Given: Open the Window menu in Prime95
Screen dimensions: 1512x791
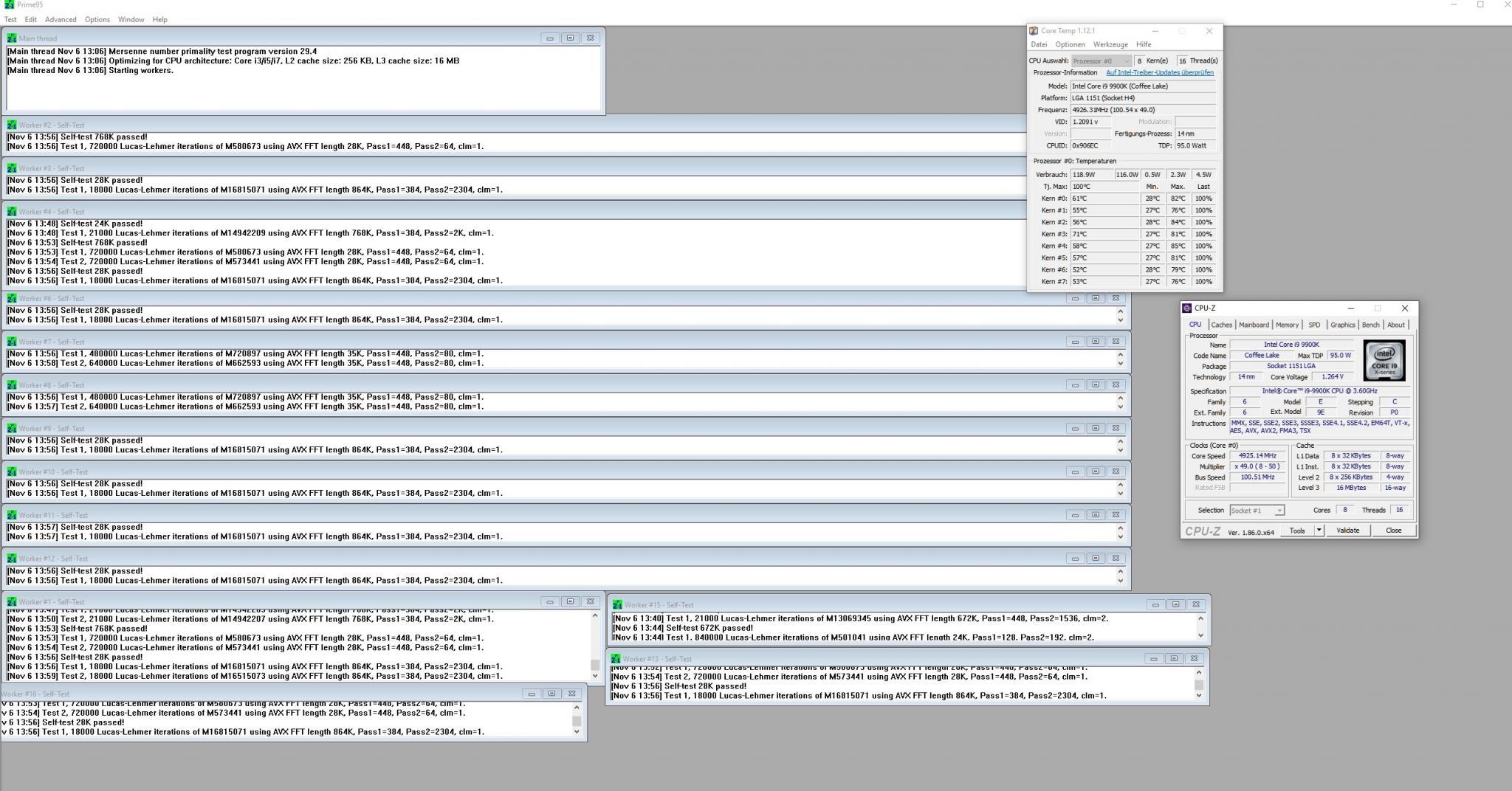Looking at the screenshot, I should [131, 19].
